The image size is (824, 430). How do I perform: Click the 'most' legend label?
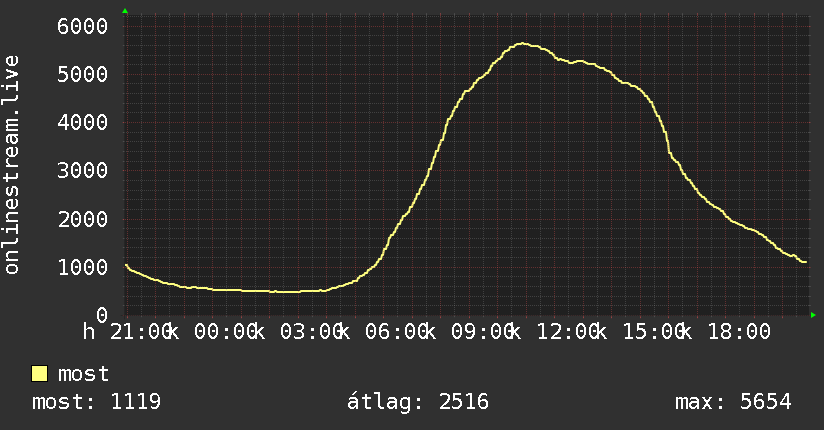(x=83, y=374)
